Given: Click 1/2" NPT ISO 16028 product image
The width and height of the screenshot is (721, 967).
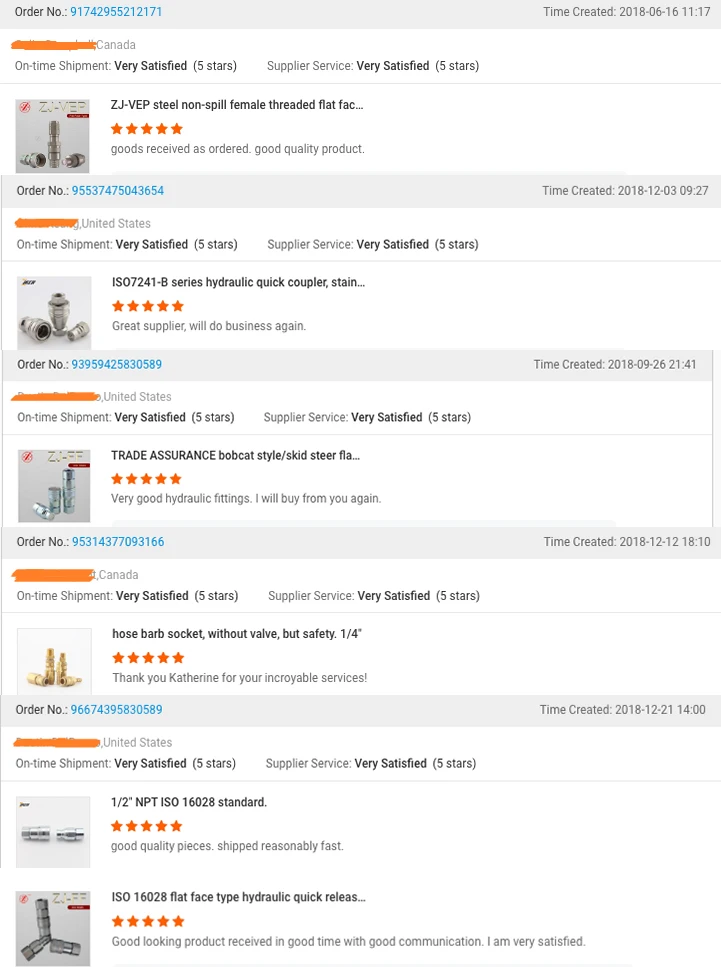Looking at the screenshot, I should [54, 832].
